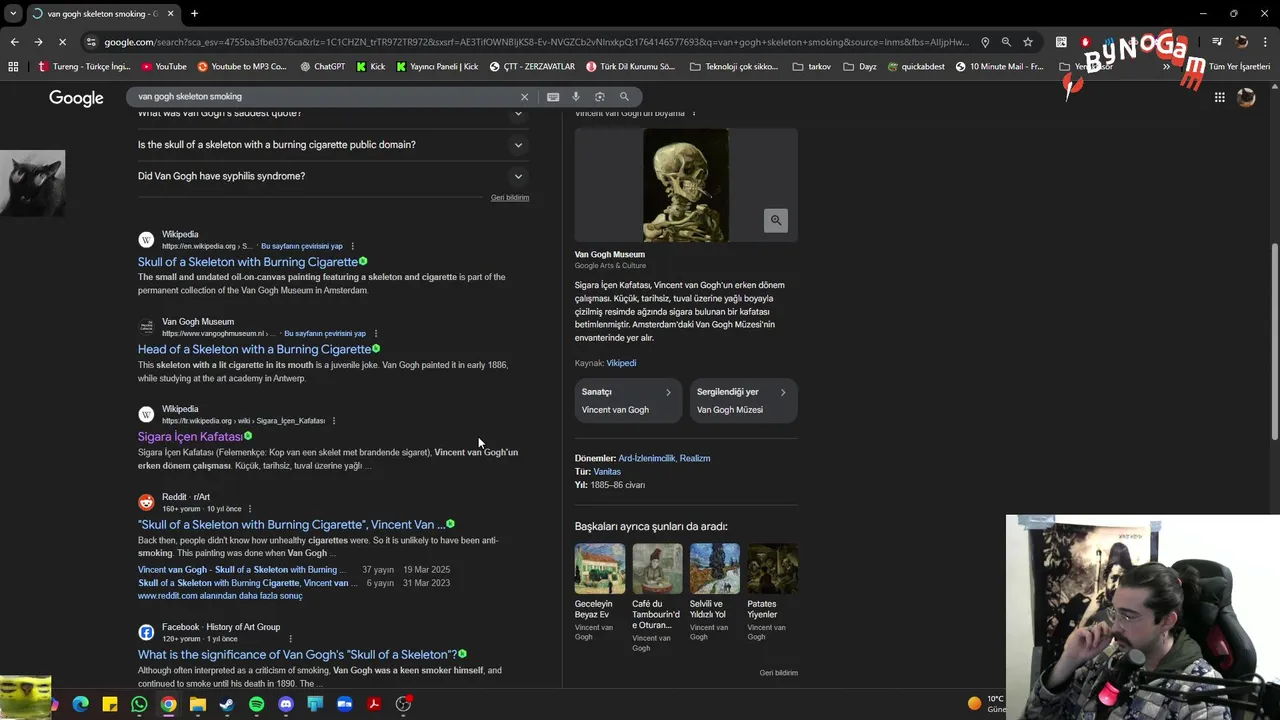Start voice search with the microphone icon
This screenshot has height=720, width=1280.
click(576, 97)
